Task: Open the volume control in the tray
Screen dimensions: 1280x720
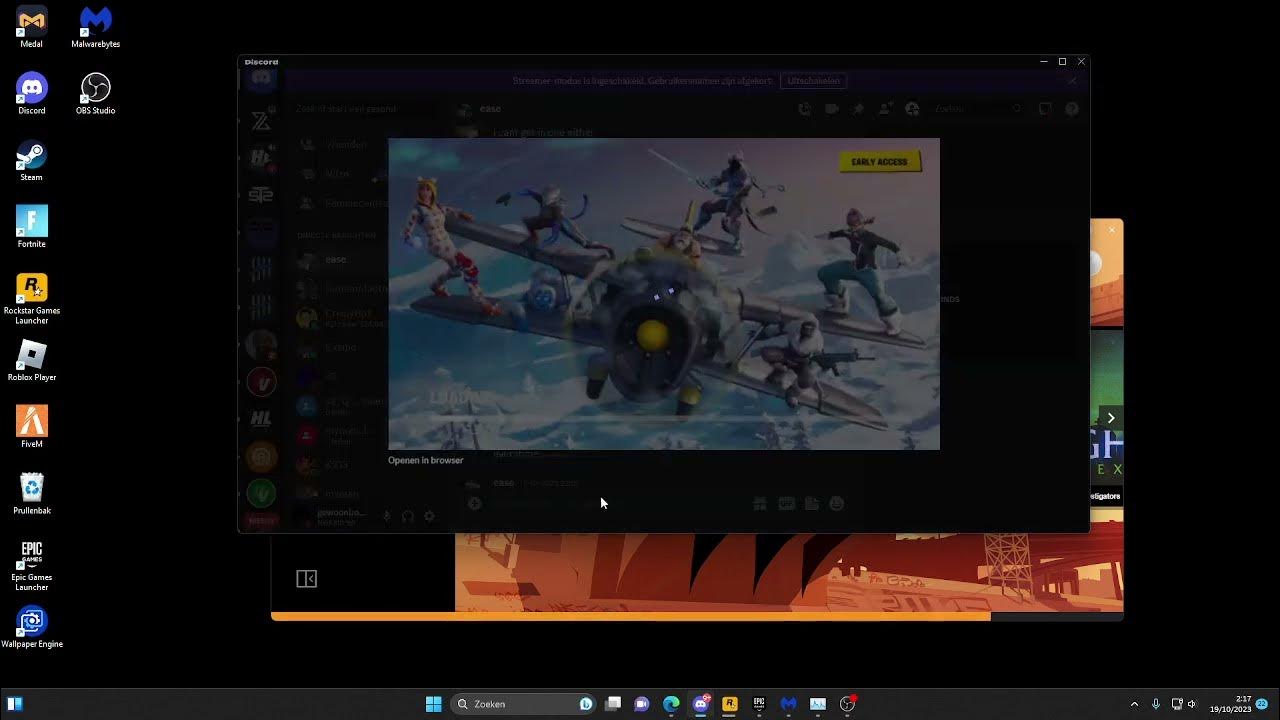Action: point(1192,704)
